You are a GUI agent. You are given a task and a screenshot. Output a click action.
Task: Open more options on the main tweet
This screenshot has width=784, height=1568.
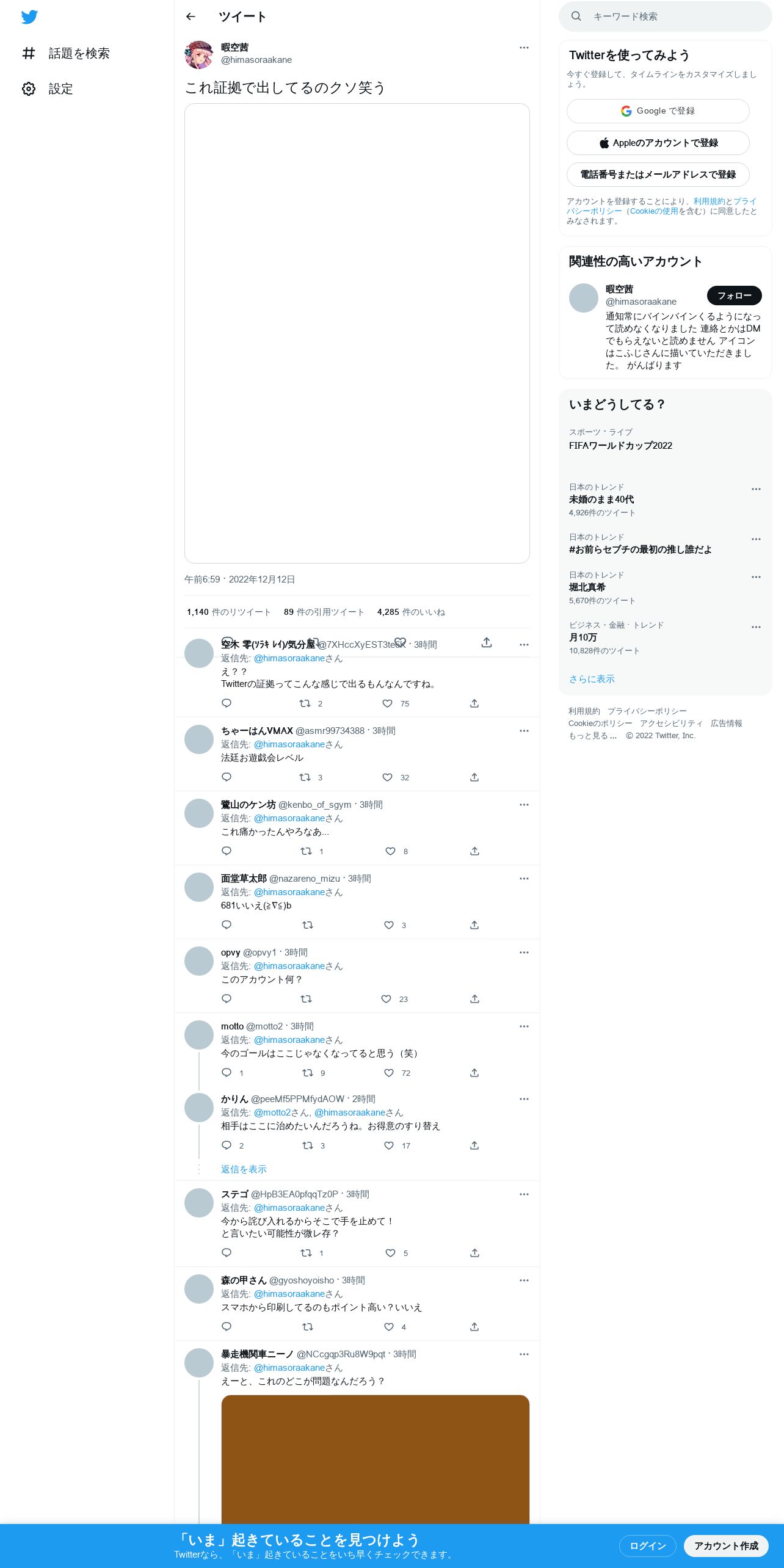point(524,48)
